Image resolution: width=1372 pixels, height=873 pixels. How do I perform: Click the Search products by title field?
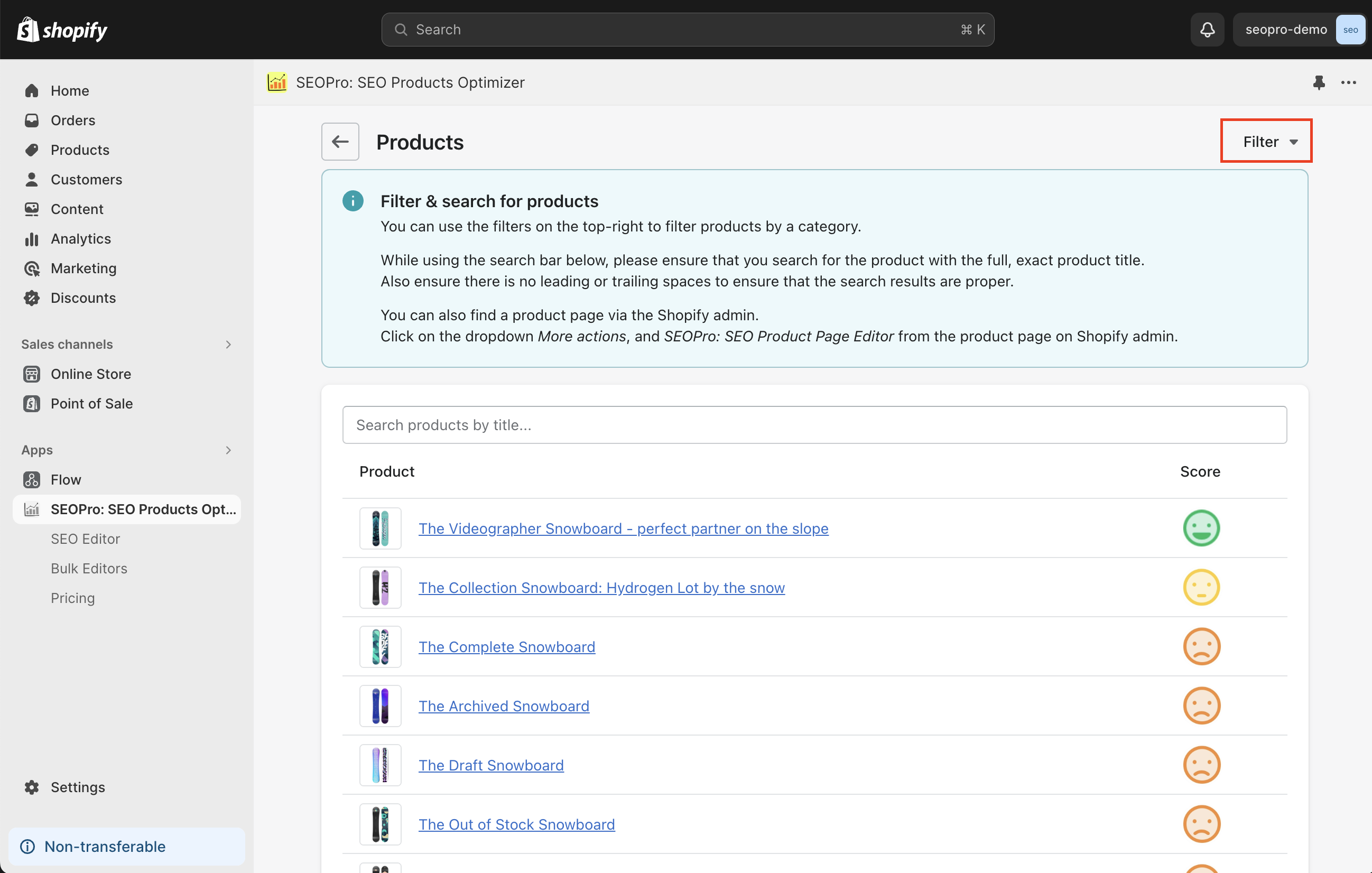pyautogui.click(x=814, y=425)
